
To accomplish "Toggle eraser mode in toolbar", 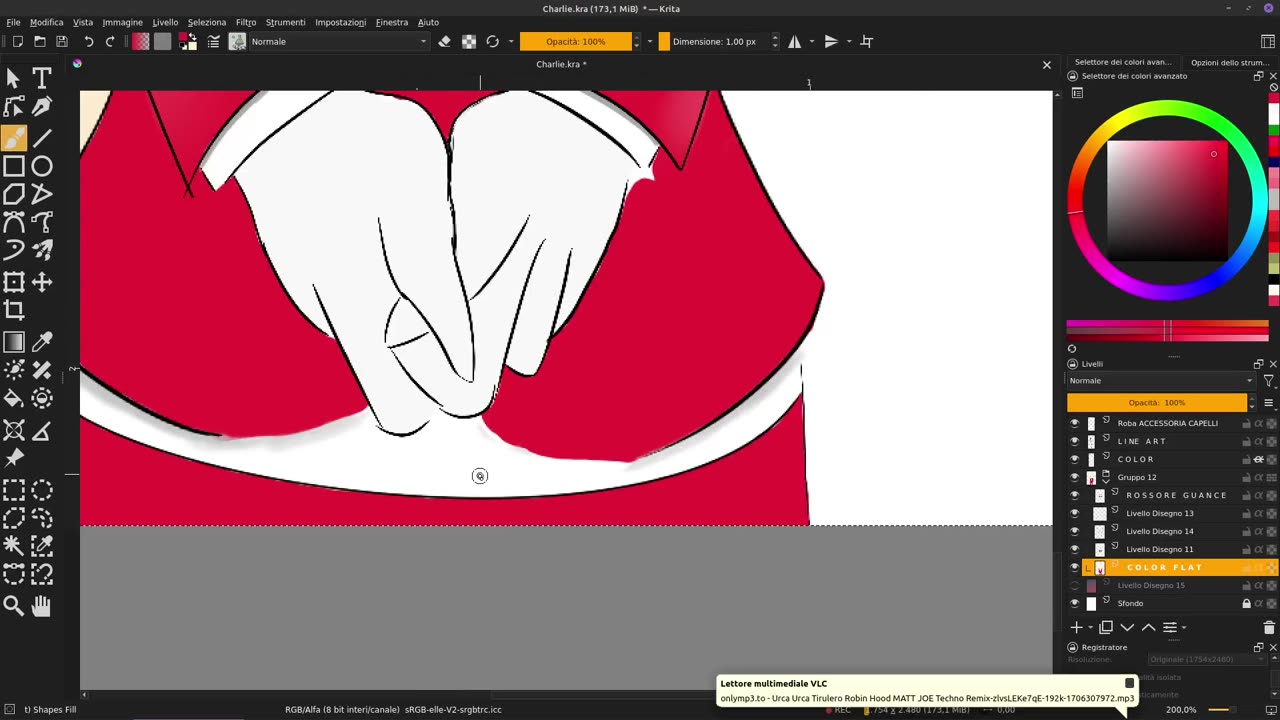I will (445, 41).
